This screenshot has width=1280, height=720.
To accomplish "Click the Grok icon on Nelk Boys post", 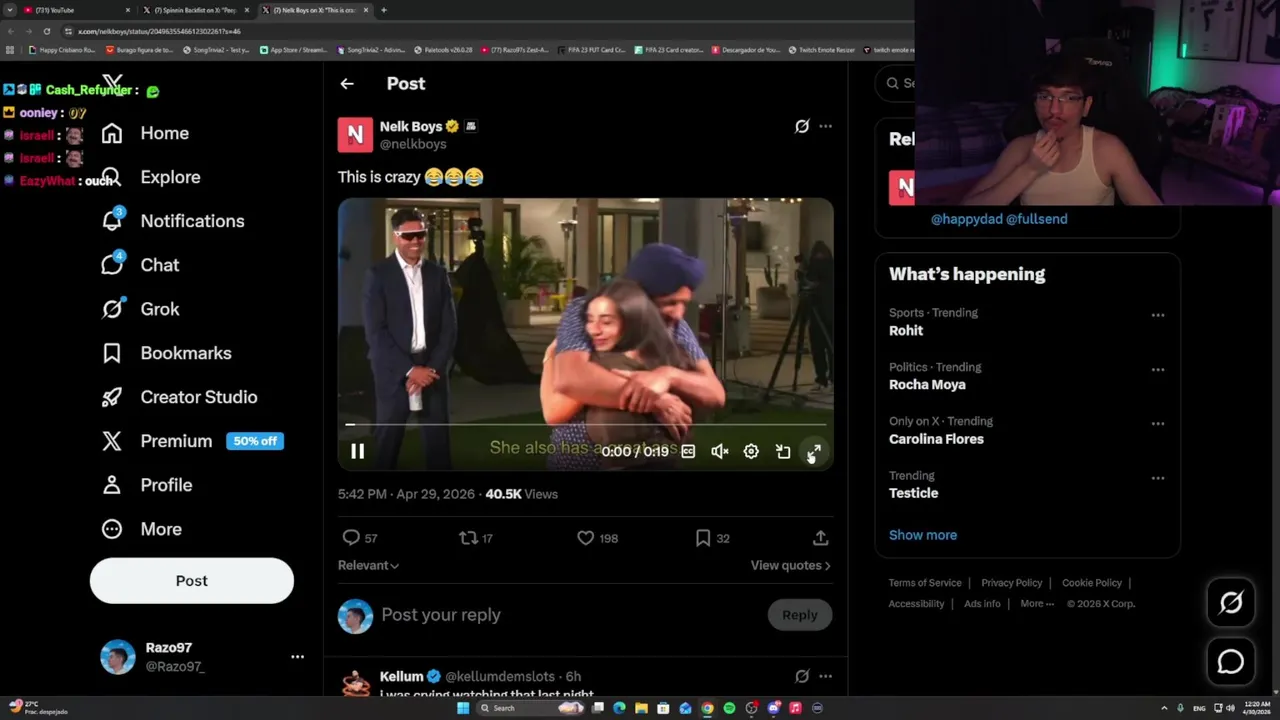I will click(x=802, y=126).
